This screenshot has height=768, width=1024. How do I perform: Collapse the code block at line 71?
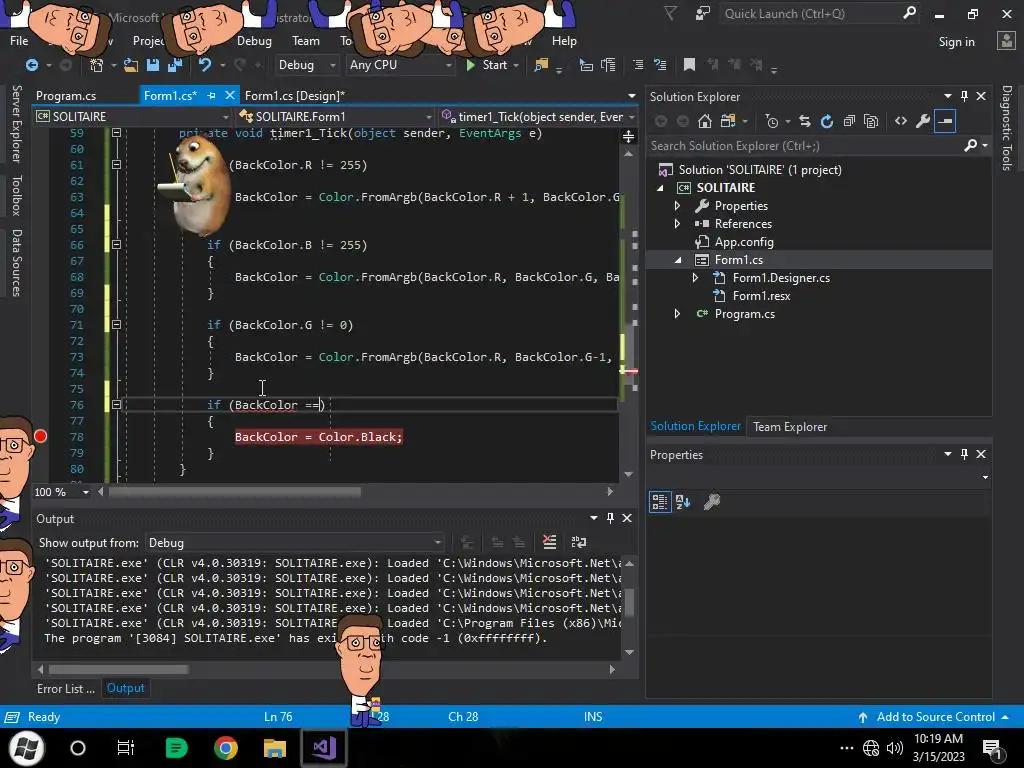[116, 325]
